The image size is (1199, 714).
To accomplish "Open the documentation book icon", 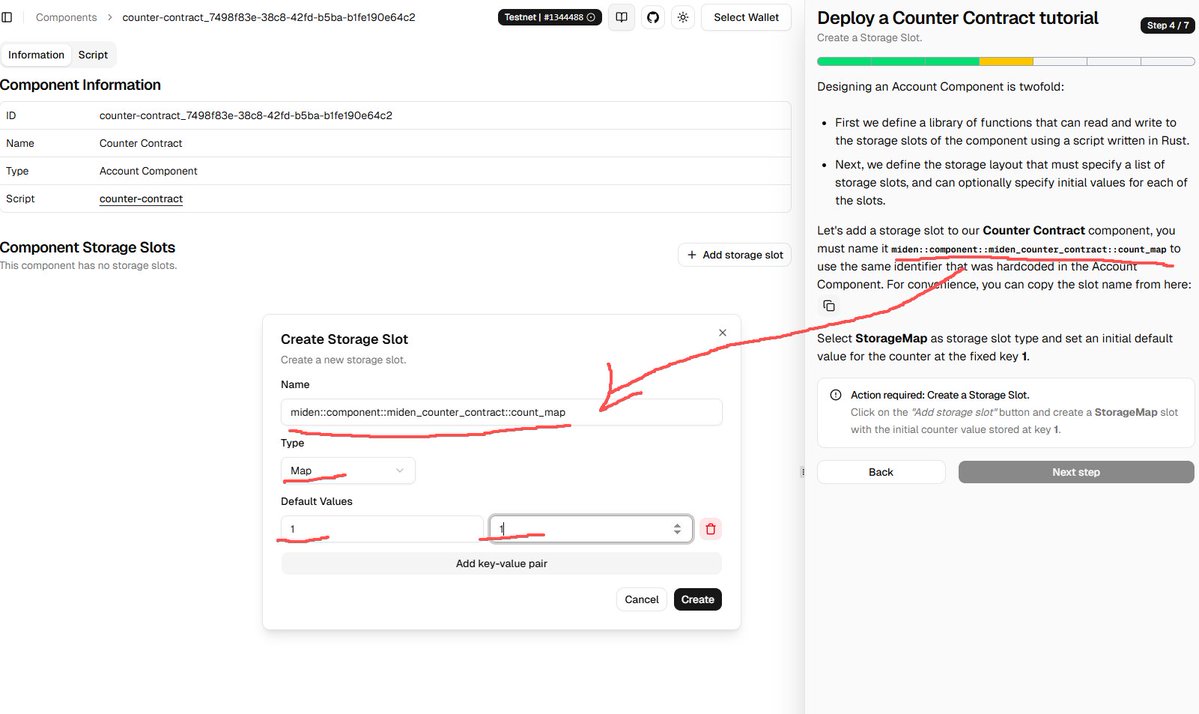I will (622, 17).
